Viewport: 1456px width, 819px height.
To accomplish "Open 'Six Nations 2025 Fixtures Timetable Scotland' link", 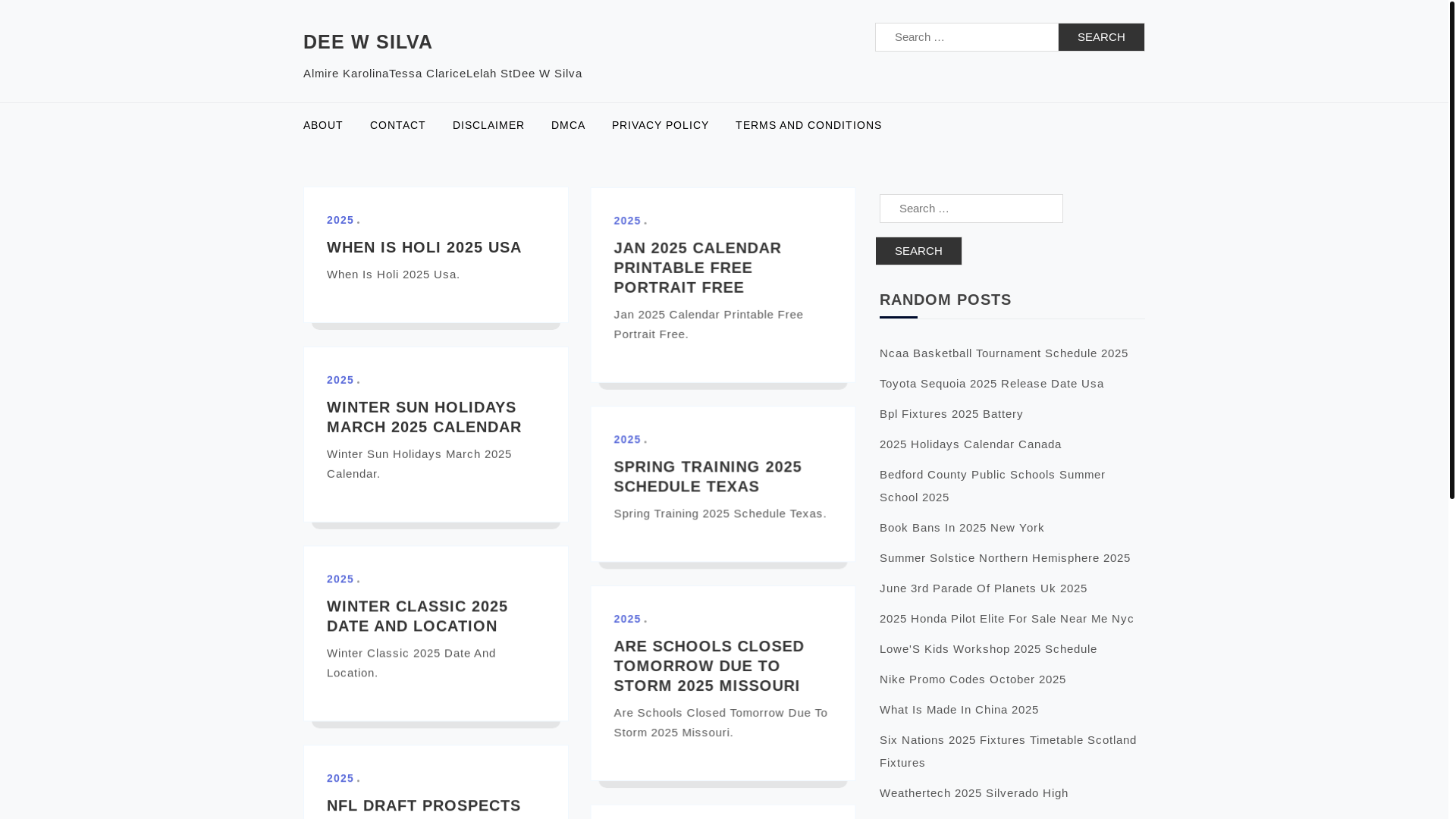I will click(1009, 752).
